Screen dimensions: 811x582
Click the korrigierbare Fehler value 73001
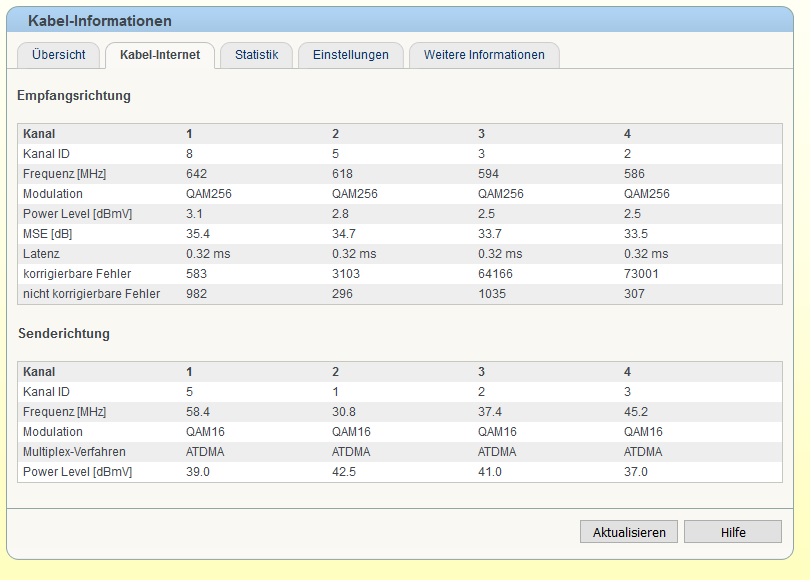(641, 274)
